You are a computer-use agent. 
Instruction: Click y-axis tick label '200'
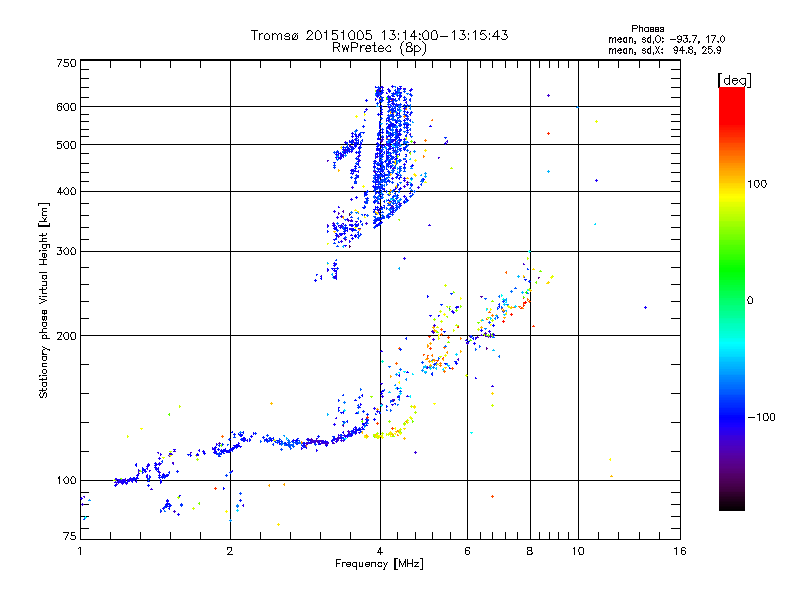pyautogui.click(x=66, y=336)
